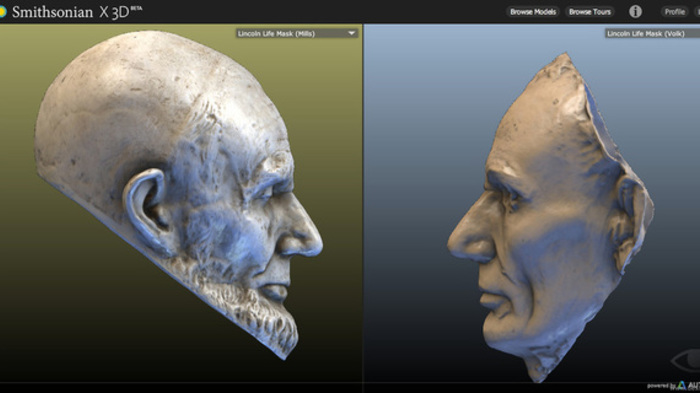700x393 pixels.
Task: Open the Browse Models page
Action: [533, 12]
